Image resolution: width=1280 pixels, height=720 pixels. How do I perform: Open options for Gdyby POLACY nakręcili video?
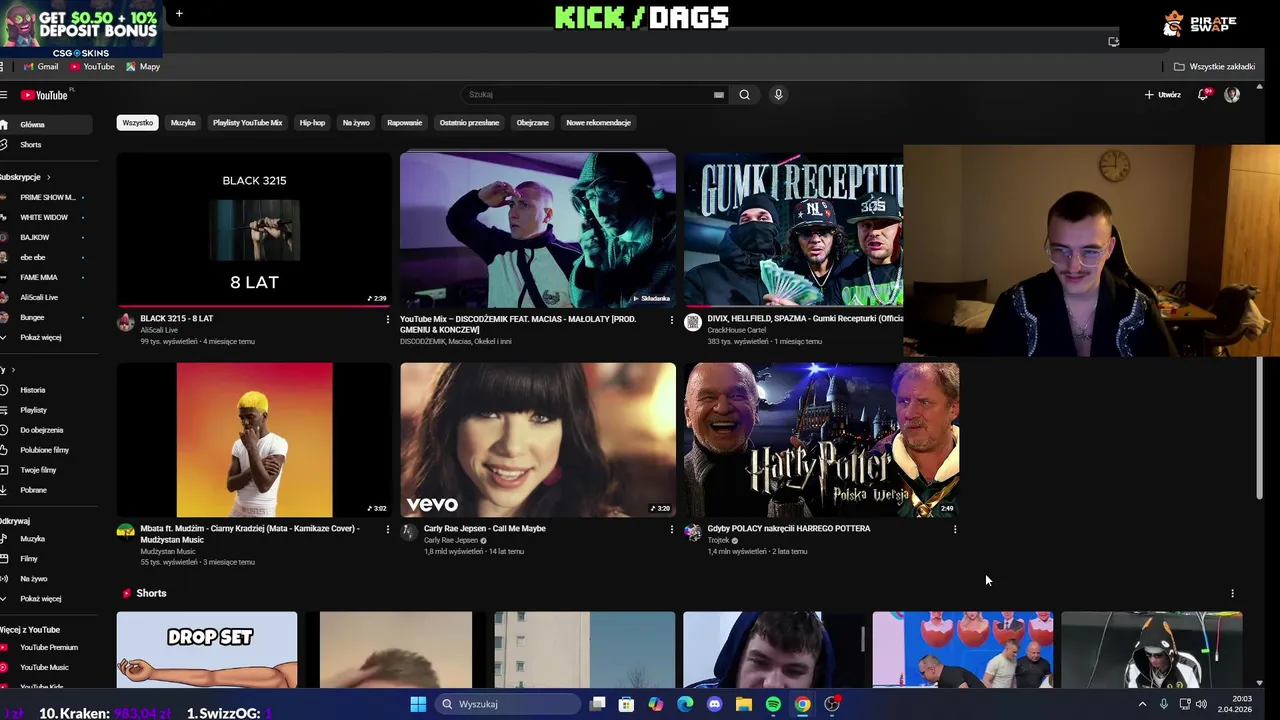(x=955, y=530)
